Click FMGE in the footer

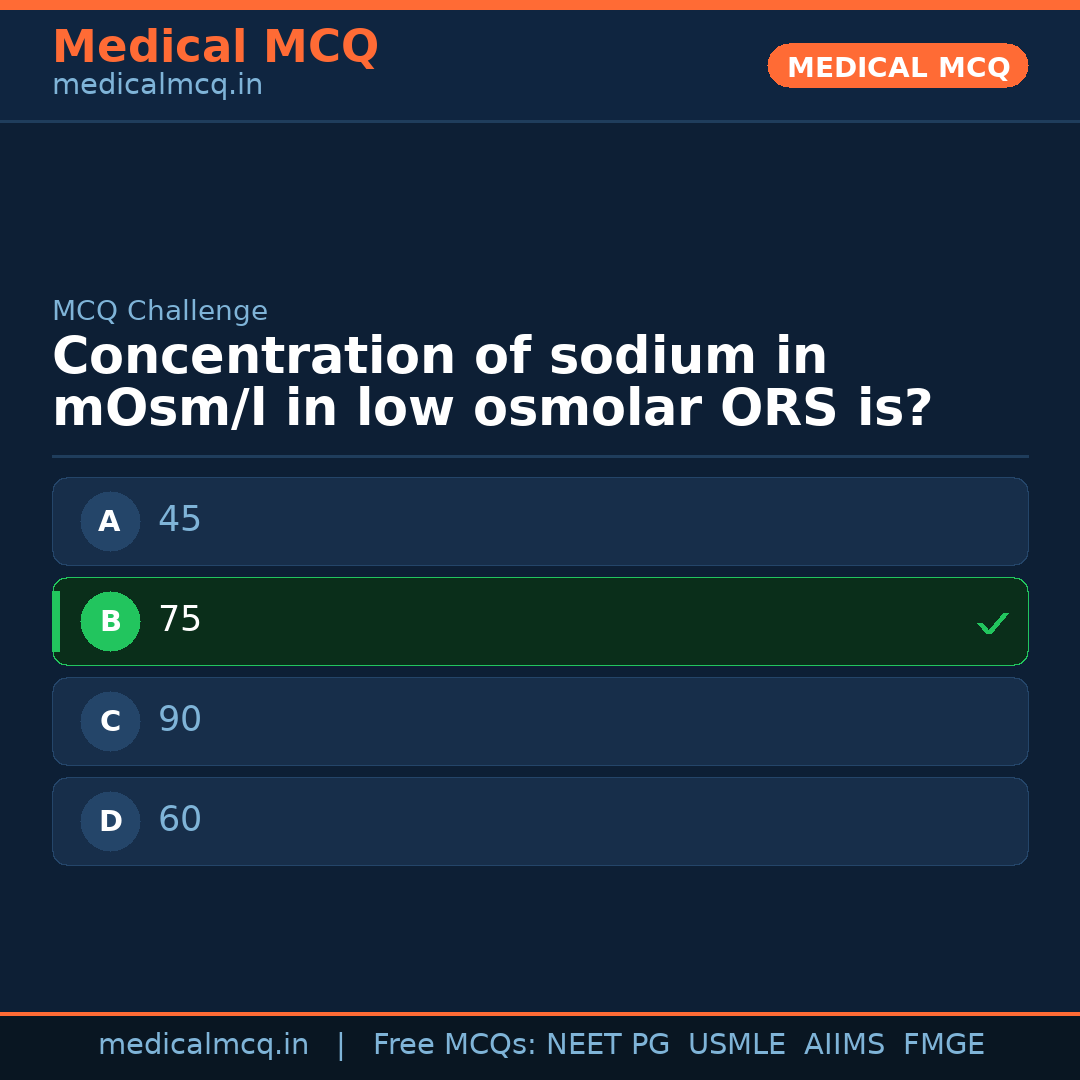(943, 1043)
